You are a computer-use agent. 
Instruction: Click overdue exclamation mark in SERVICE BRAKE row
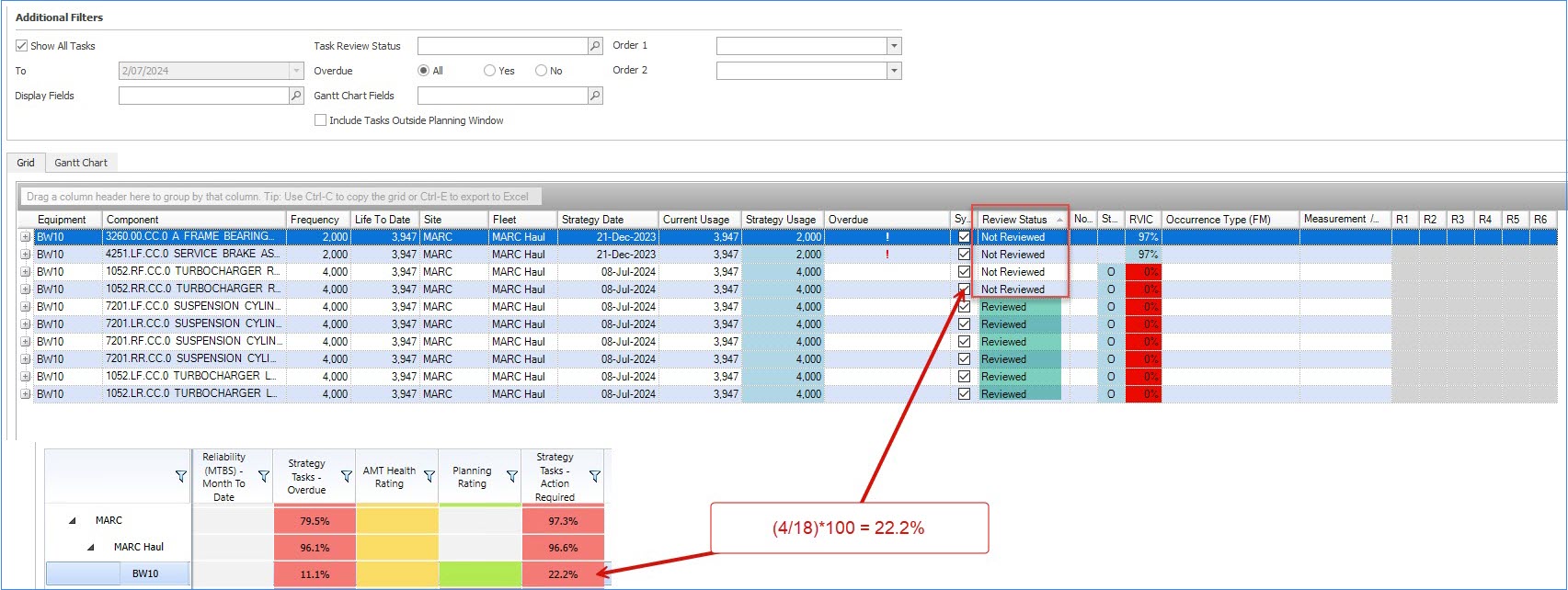pyautogui.click(x=887, y=255)
